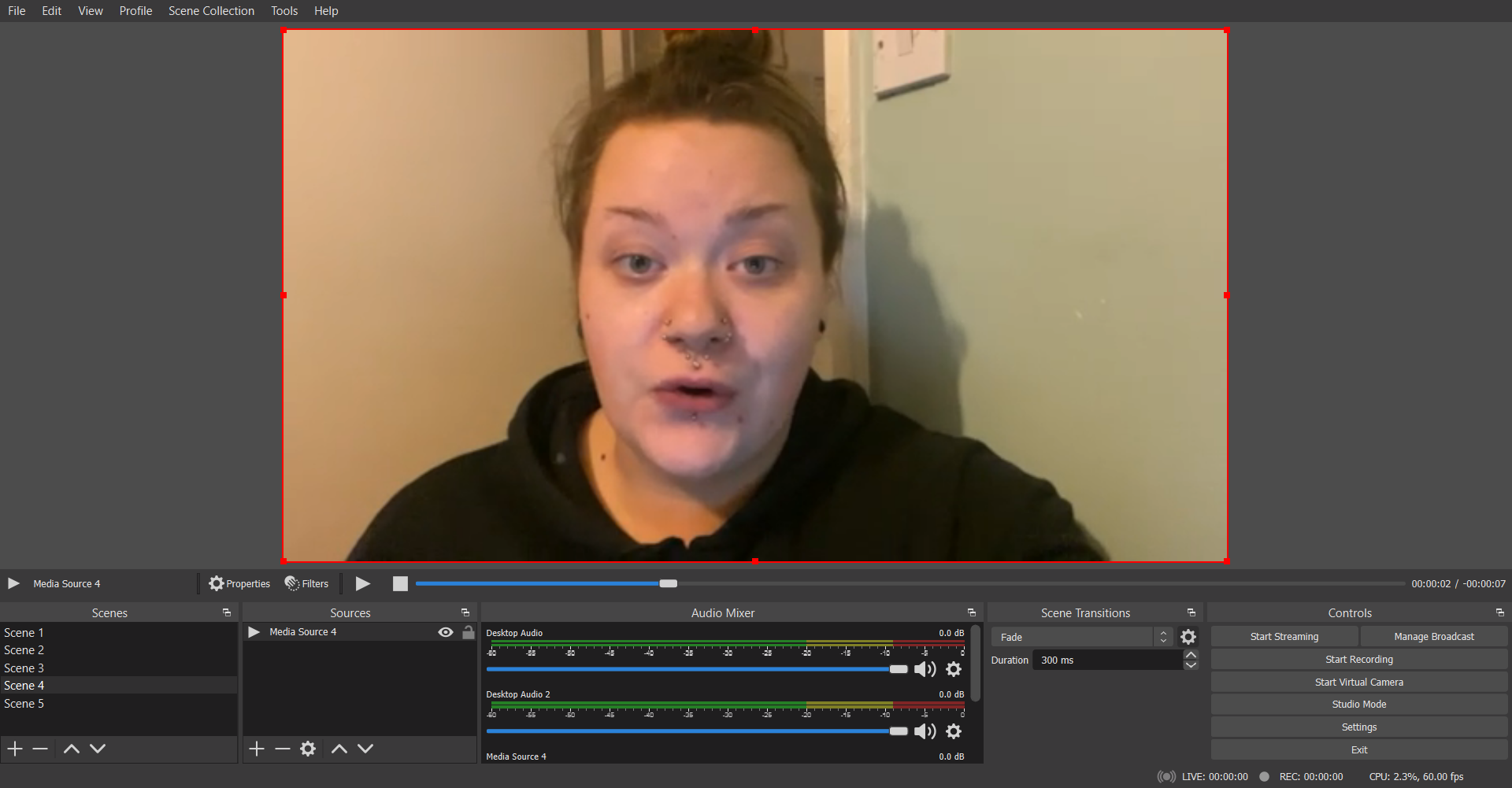This screenshot has height=788, width=1512.
Task: Remove the selected source with the minus icon
Action: (x=283, y=749)
